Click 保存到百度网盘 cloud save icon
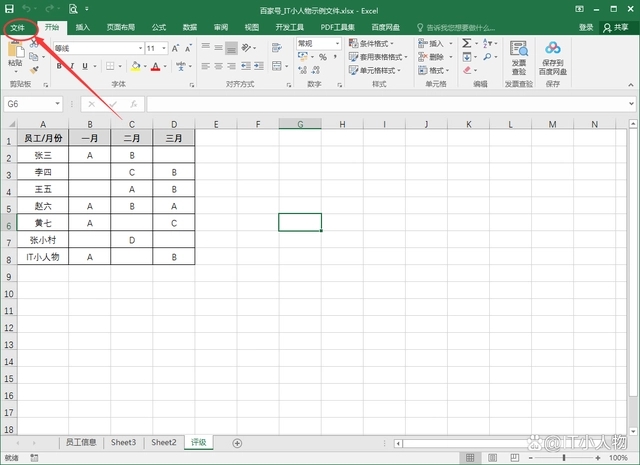The image size is (640, 465). 553,58
